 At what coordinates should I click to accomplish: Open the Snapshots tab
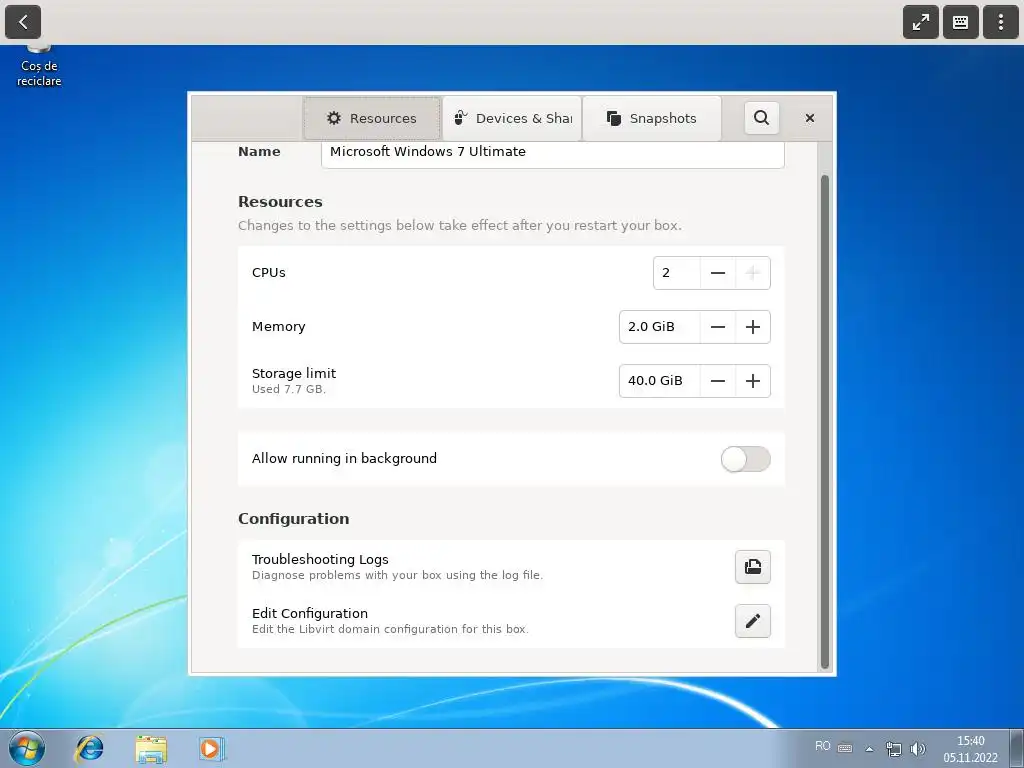coord(652,118)
